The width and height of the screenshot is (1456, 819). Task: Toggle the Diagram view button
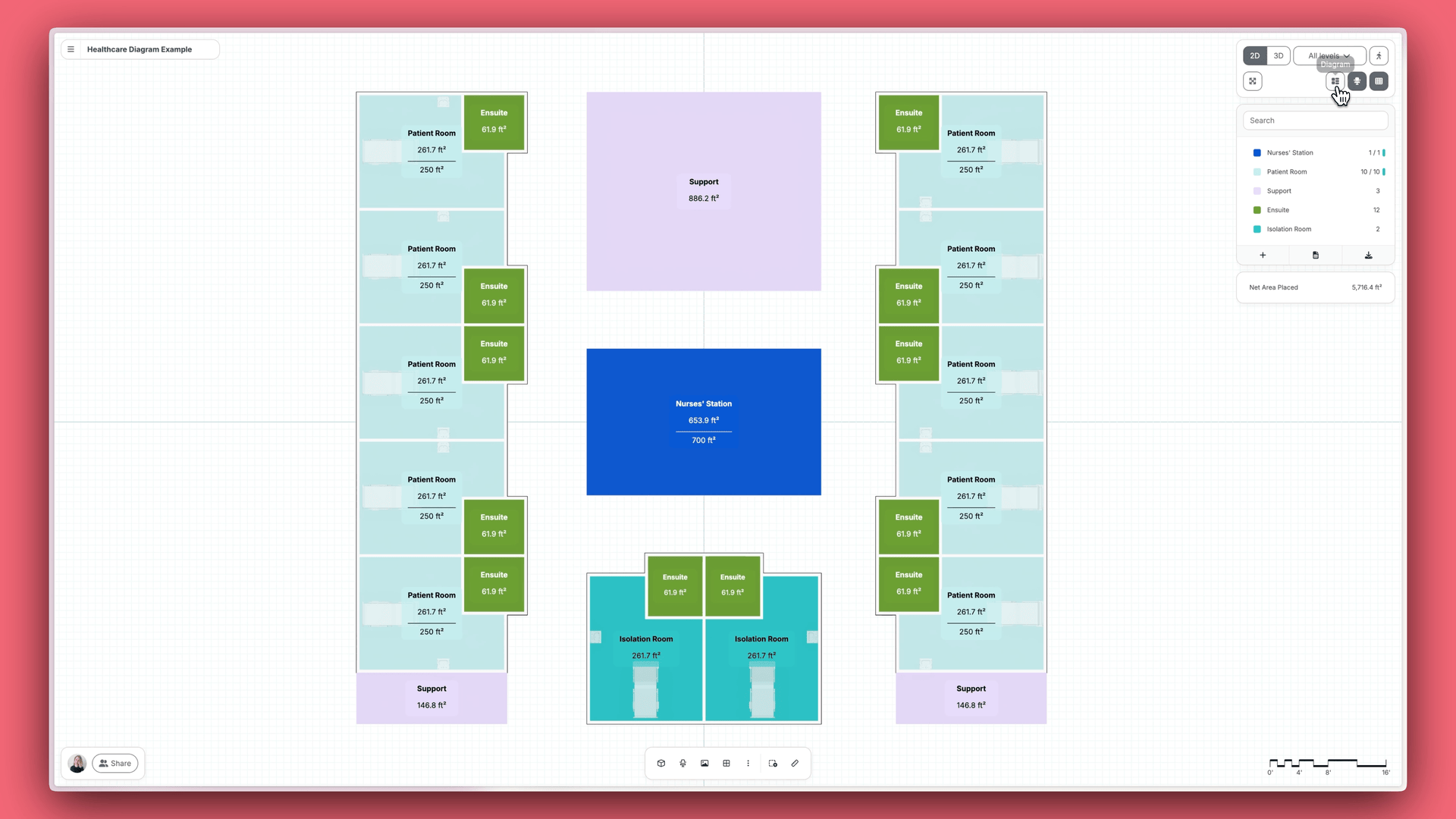(x=1335, y=81)
